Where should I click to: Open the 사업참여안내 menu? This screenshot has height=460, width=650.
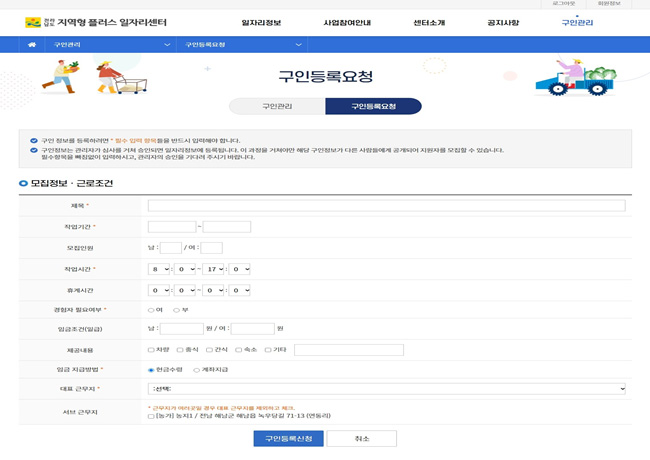(347, 23)
